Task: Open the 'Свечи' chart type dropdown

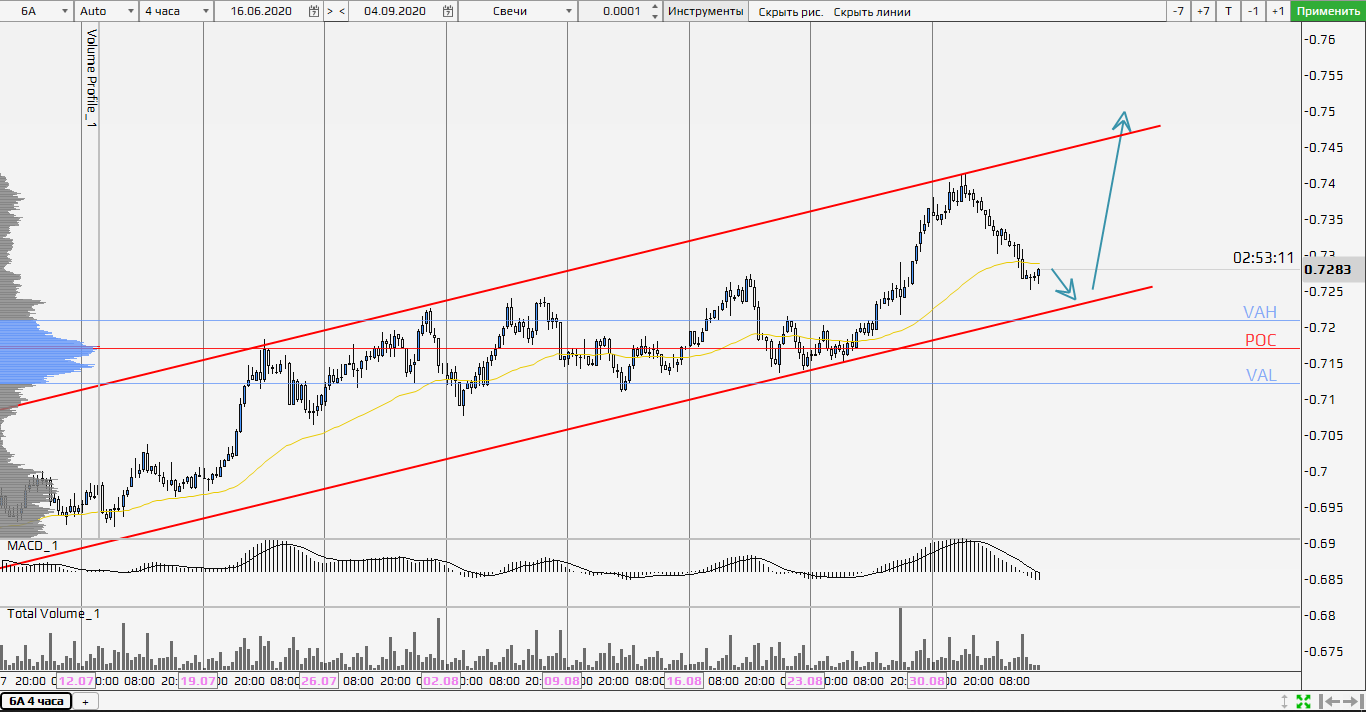Action: pyautogui.click(x=569, y=11)
